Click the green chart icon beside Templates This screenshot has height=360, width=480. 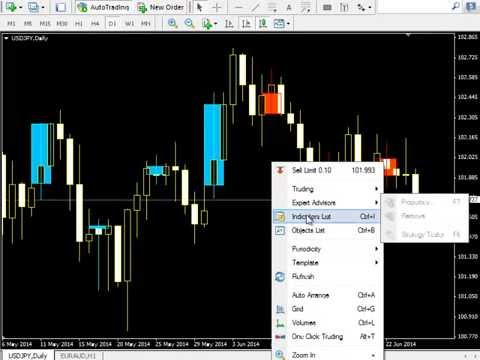[263, 23]
